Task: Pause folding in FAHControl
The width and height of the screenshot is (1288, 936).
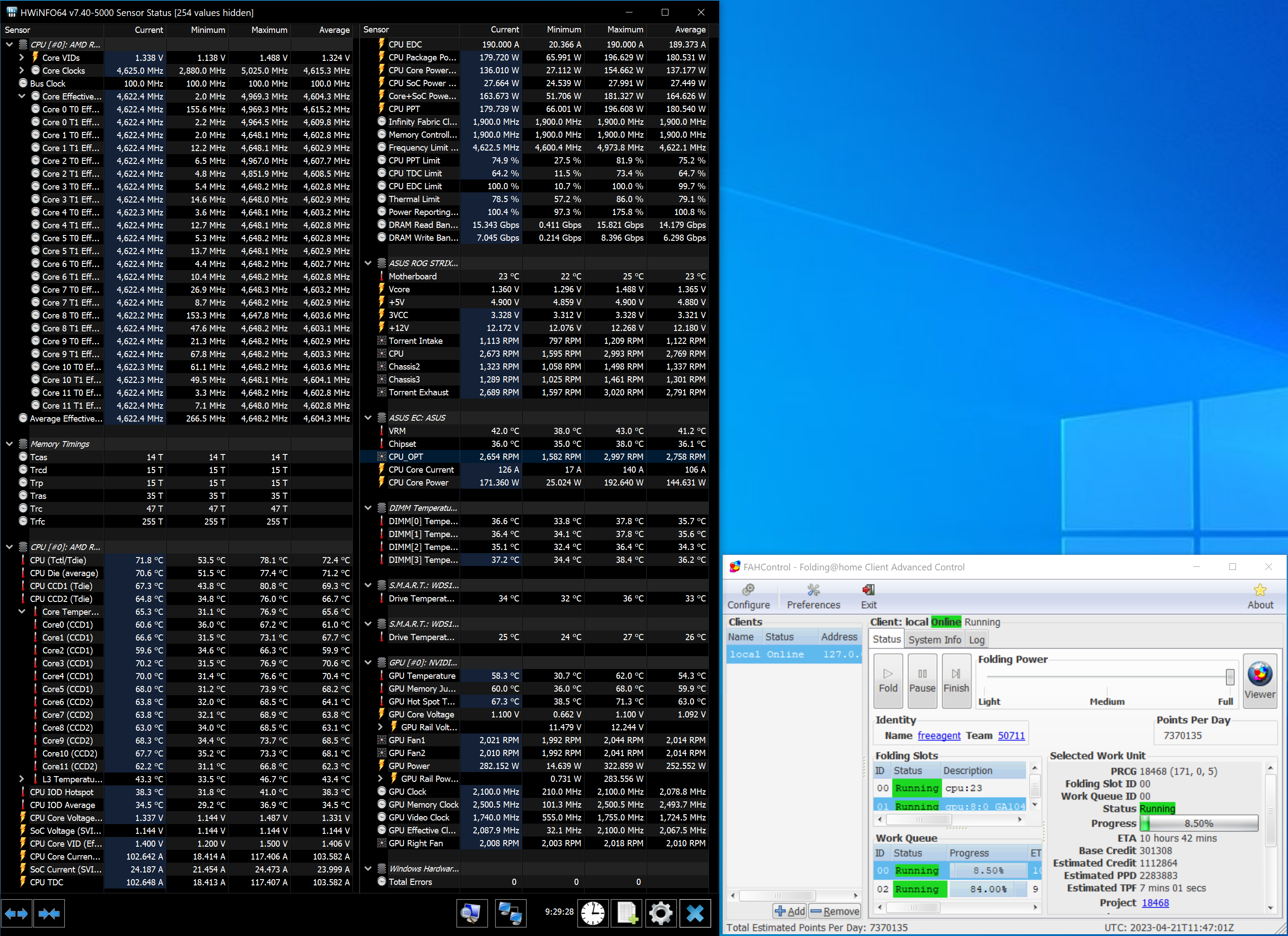Action: click(922, 681)
